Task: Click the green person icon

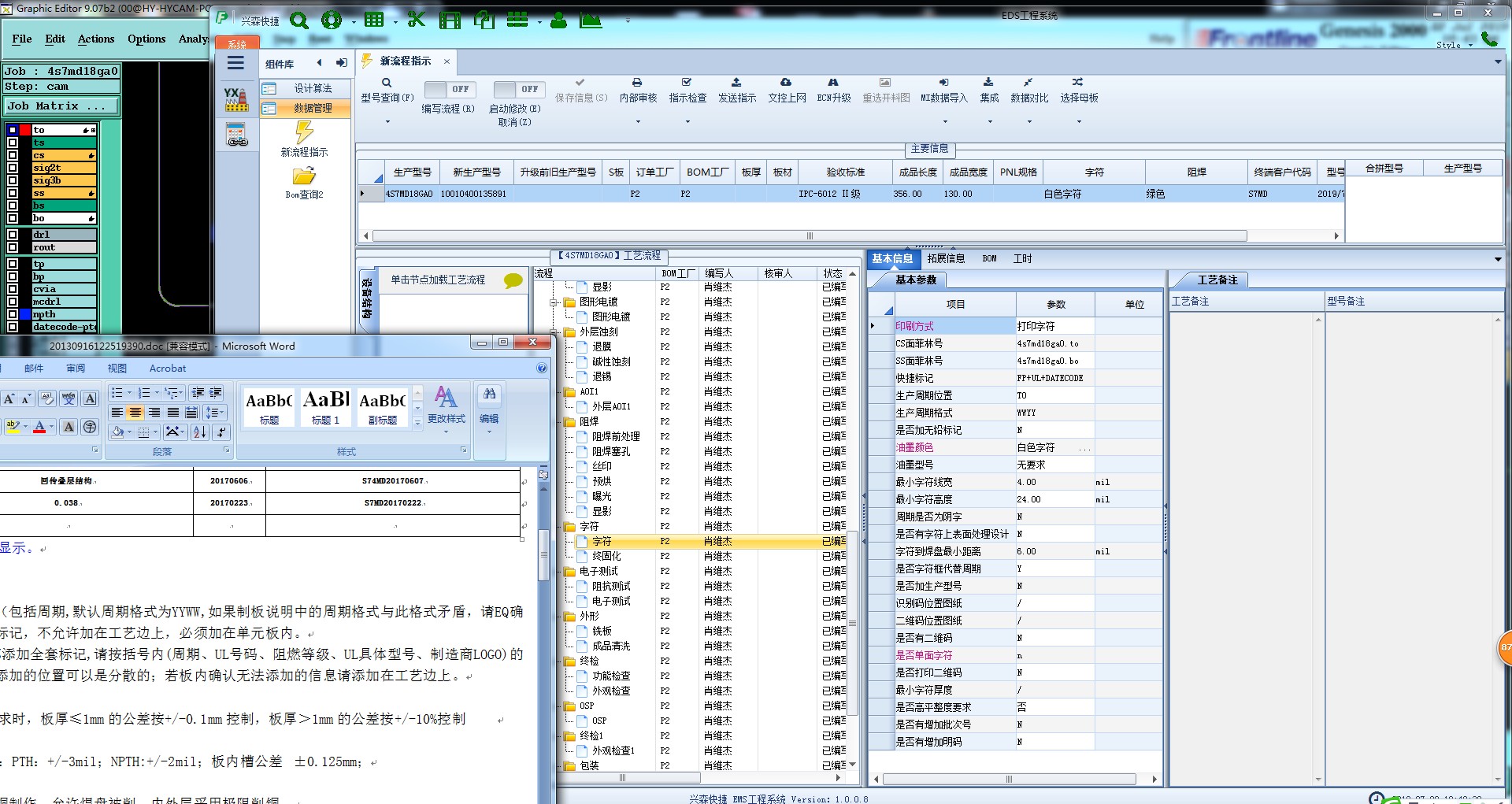Action: pos(558,20)
